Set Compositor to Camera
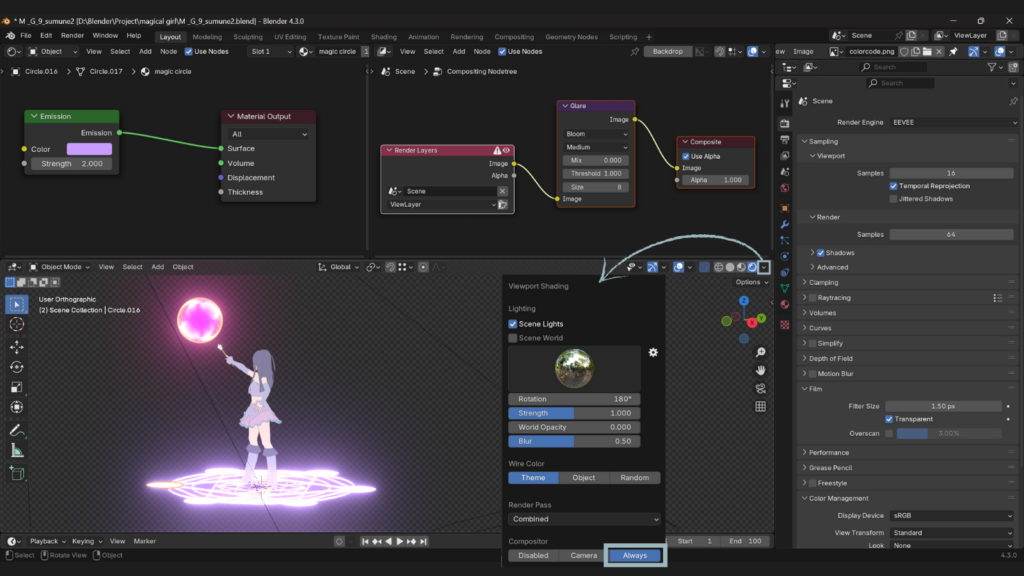Image resolution: width=1024 pixels, height=576 pixels. click(584, 555)
